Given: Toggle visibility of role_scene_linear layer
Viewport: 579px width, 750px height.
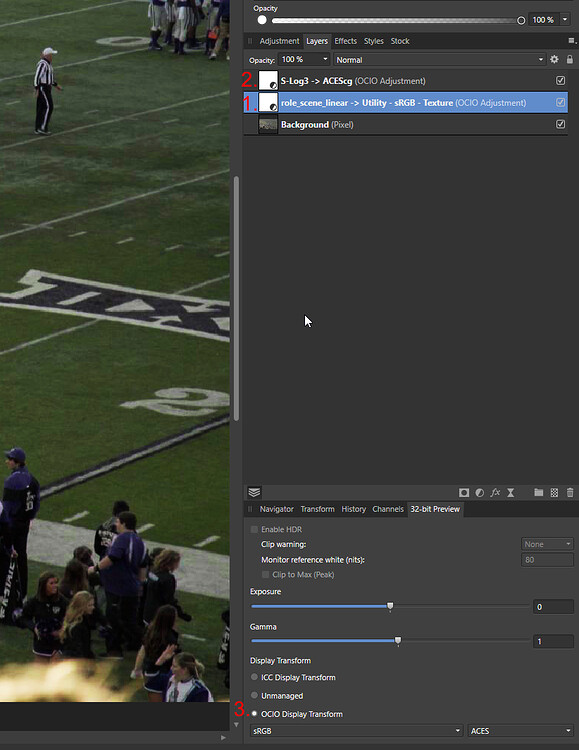Looking at the screenshot, I should click(560, 102).
